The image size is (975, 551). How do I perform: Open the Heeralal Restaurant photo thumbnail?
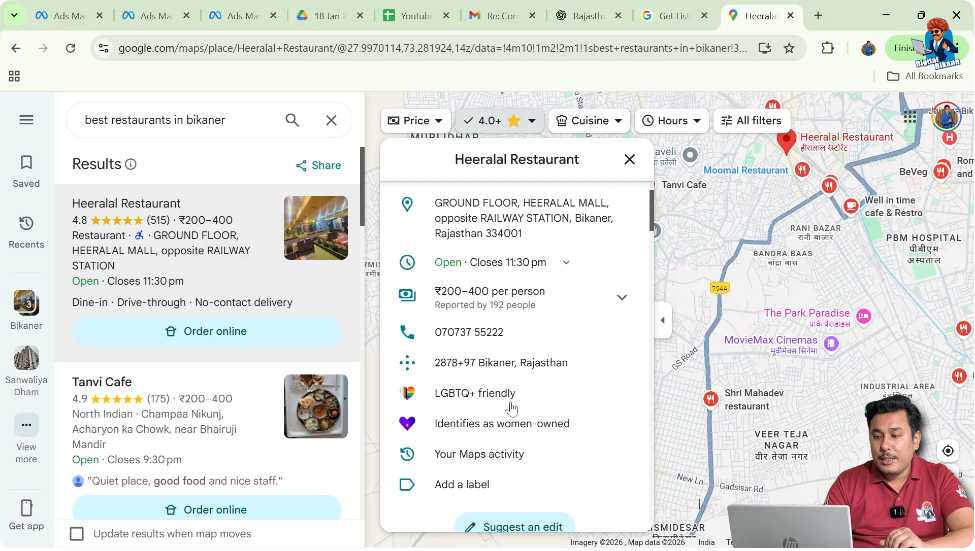tap(316, 228)
